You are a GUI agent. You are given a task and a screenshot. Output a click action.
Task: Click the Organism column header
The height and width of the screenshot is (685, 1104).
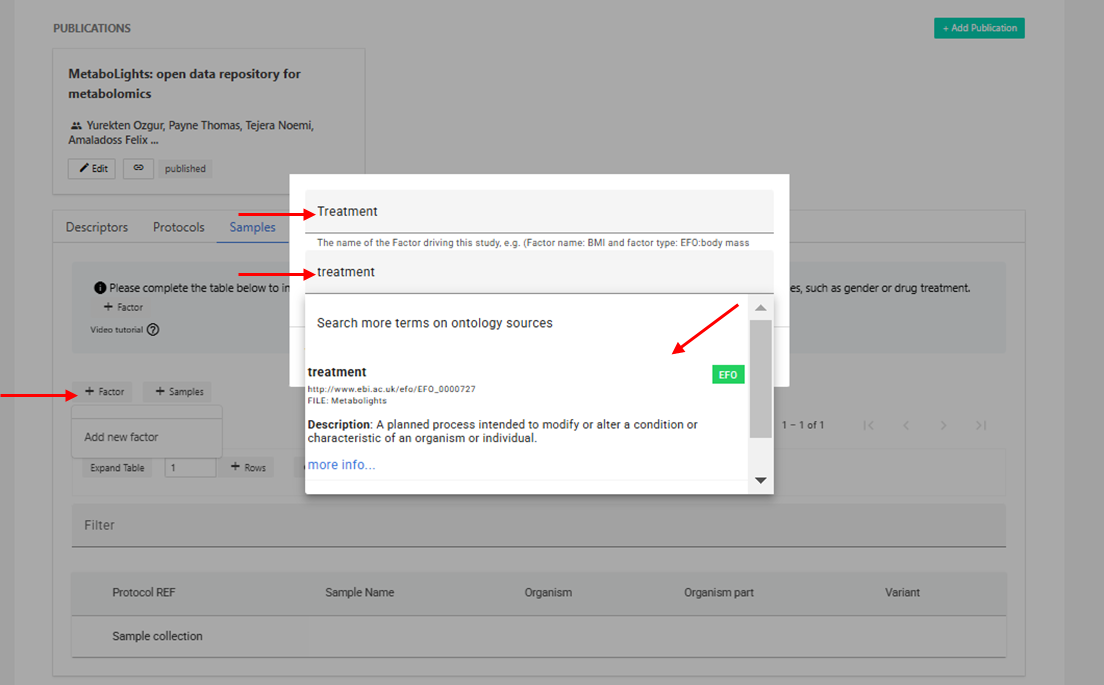tap(548, 593)
